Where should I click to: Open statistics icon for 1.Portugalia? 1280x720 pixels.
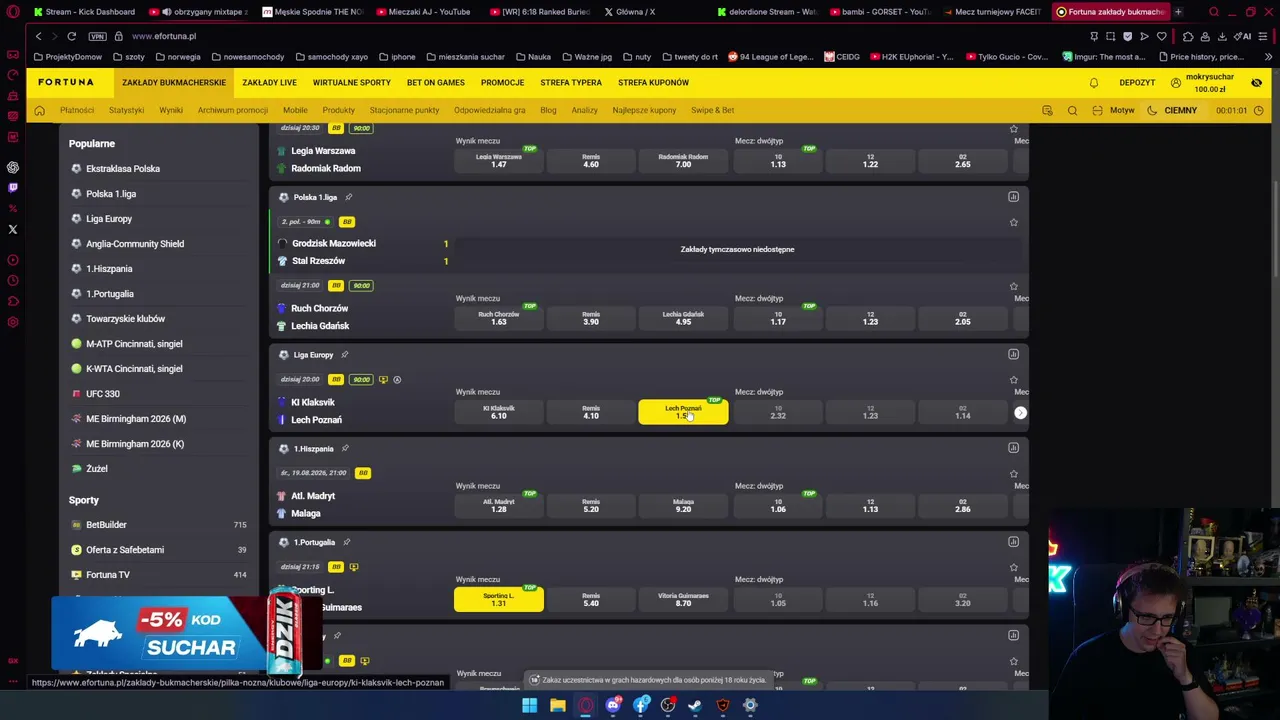pos(1013,542)
